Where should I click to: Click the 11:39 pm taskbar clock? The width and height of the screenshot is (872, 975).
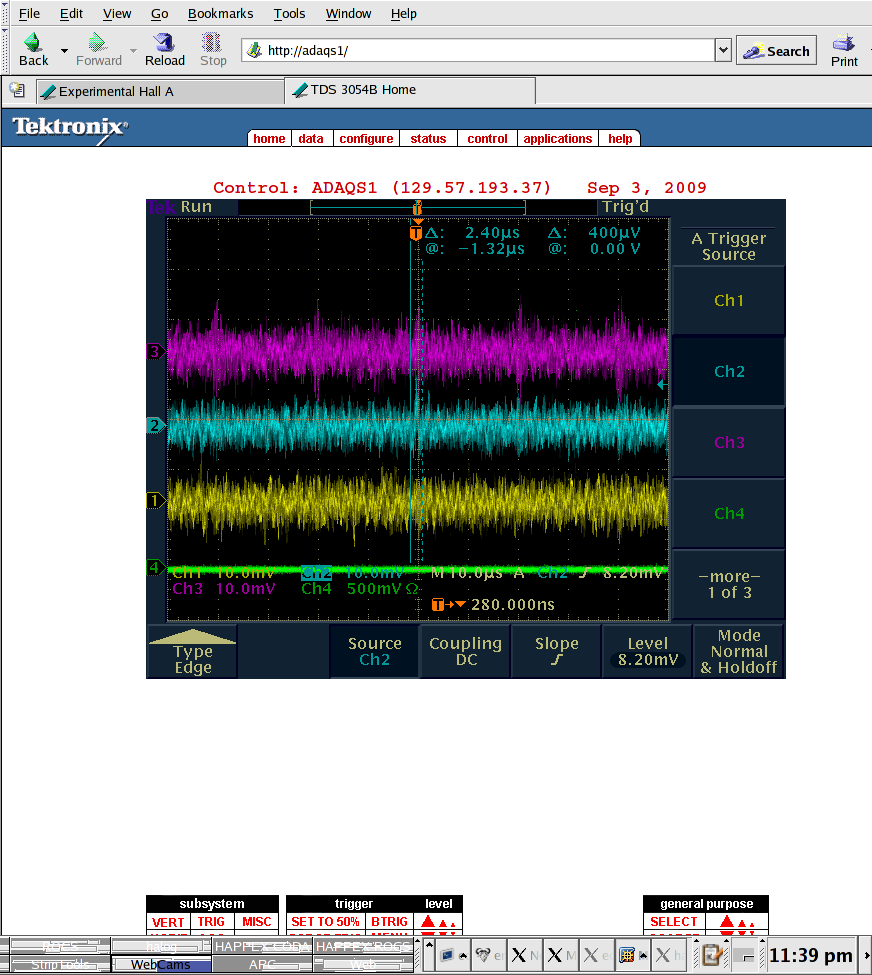pos(810,955)
